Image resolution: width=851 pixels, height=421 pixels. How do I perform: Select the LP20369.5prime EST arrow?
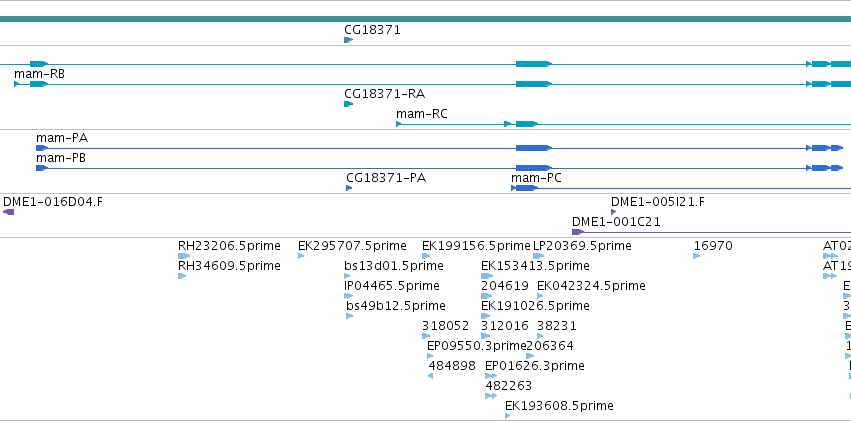tap(538, 256)
